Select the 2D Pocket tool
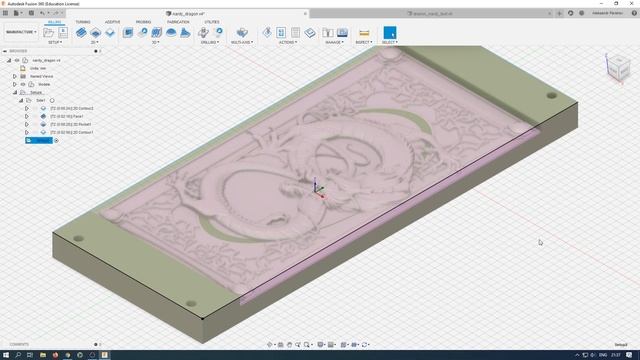Image resolution: width=640 pixels, height=360 pixels. point(96,32)
